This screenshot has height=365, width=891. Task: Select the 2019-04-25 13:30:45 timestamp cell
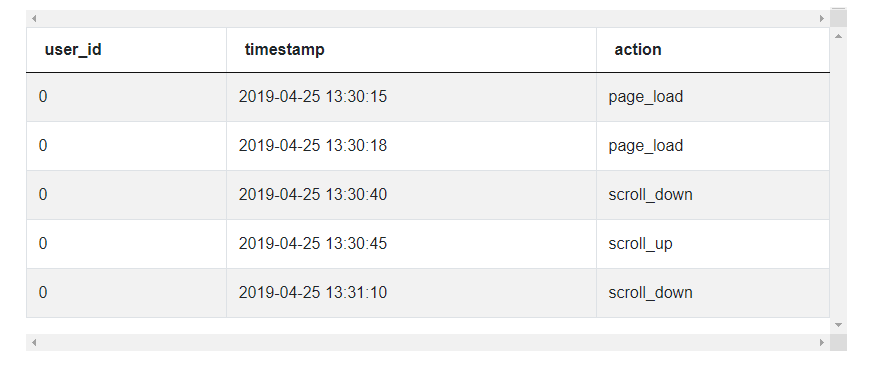[411, 244]
